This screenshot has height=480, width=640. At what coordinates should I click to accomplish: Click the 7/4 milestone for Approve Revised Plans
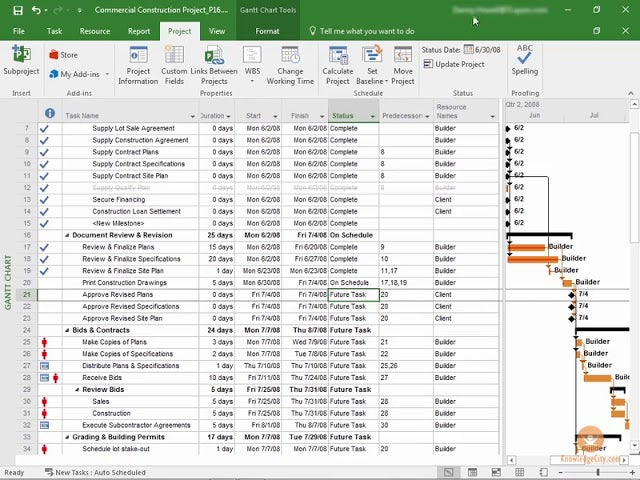pyautogui.click(x=572, y=295)
